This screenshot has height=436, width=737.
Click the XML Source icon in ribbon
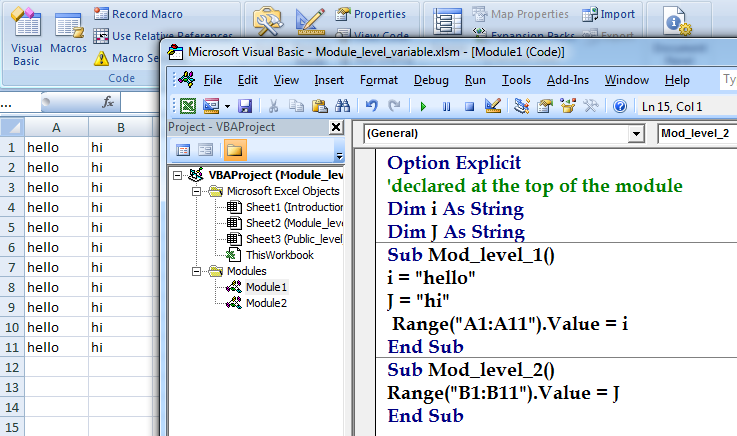click(x=447, y=22)
